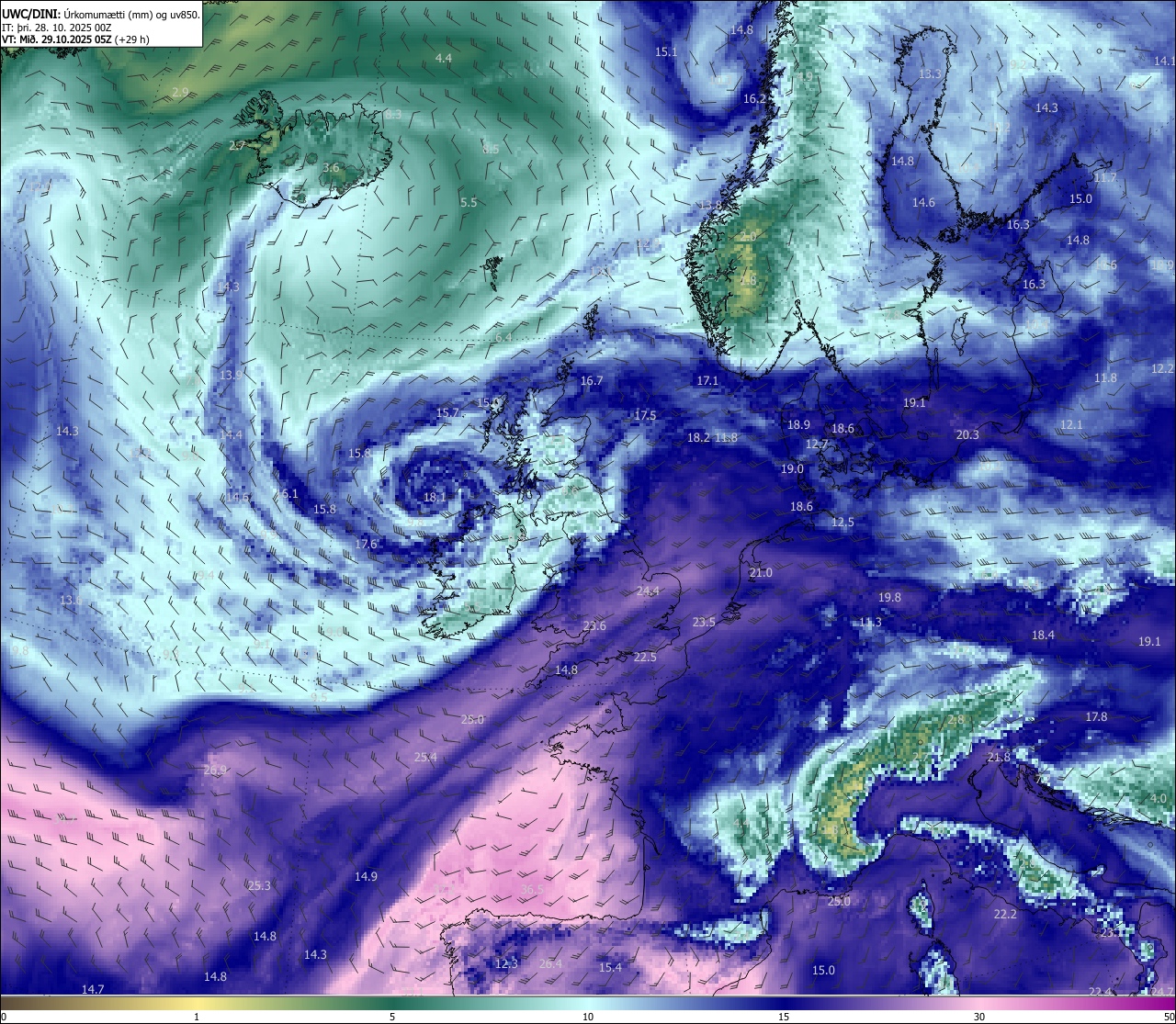Click the value '4.4' north of Iceland

point(444,58)
